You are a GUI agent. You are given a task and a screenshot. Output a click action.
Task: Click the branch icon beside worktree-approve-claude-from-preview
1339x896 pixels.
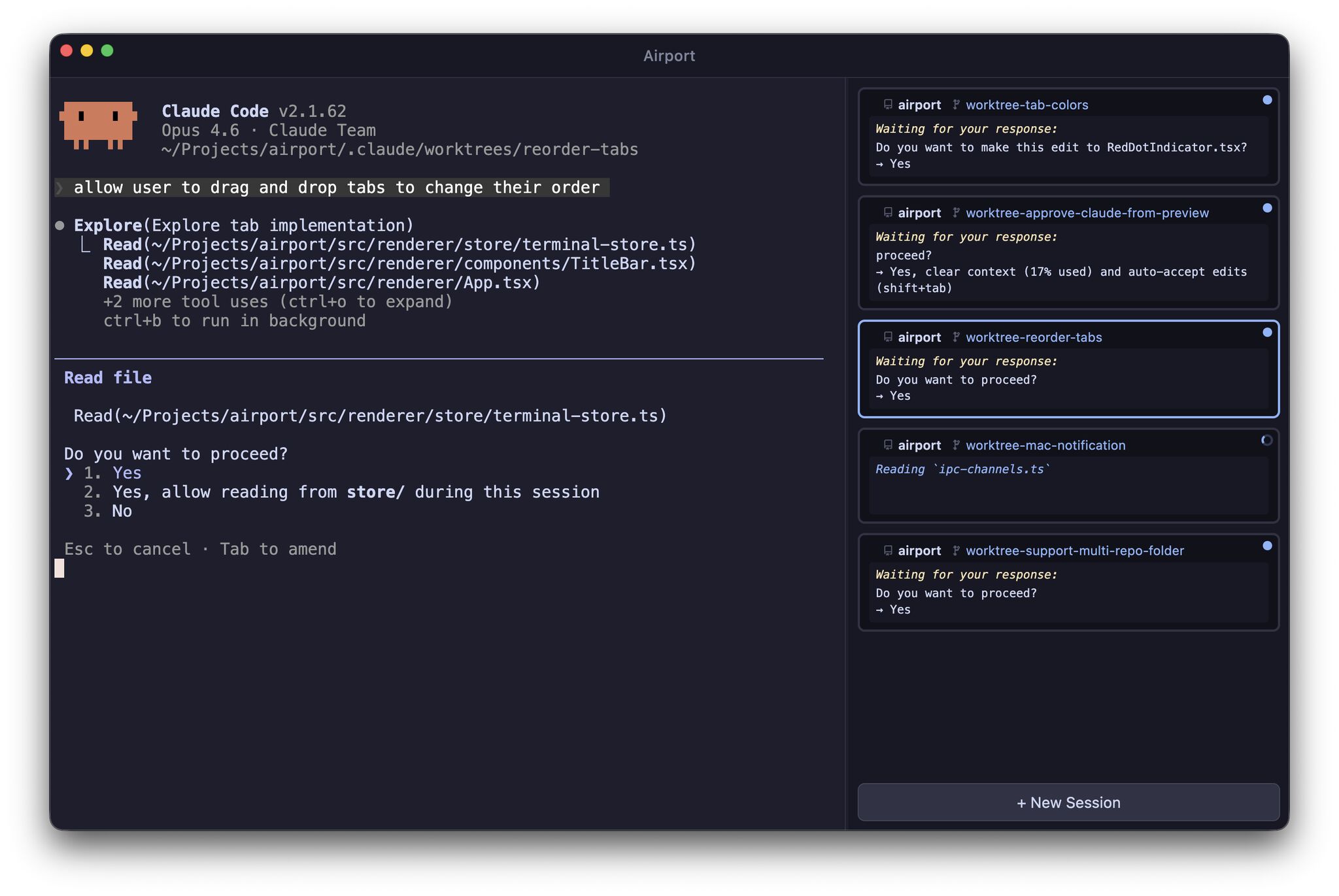(x=956, y=212)
